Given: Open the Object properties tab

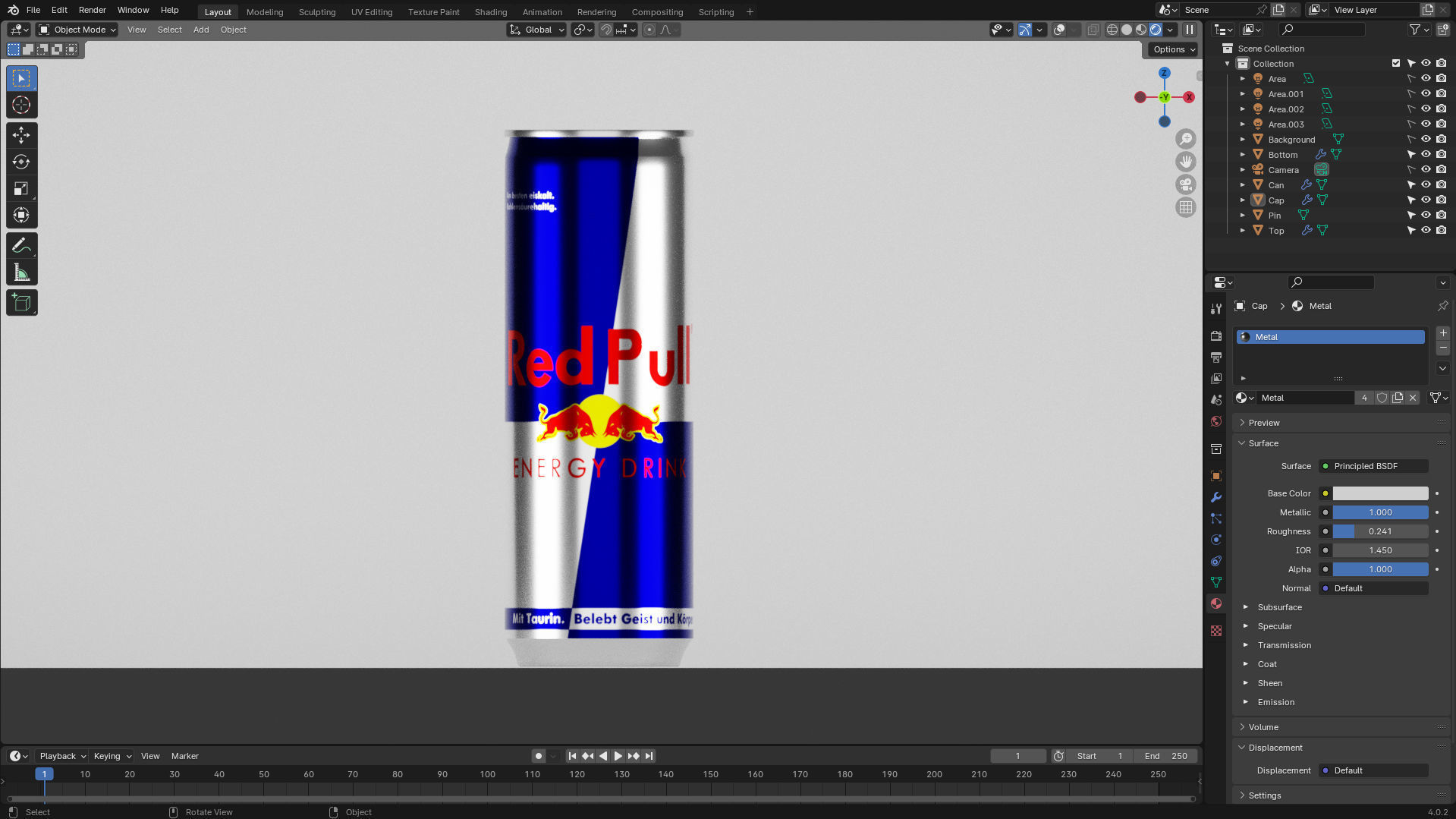Looking at the screenshot, I should [1216, 476].
